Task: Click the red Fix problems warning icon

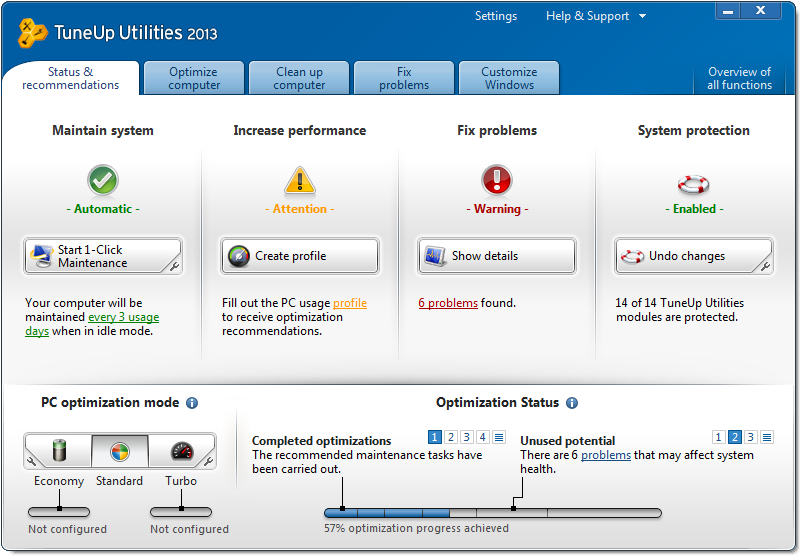Action: click(x=497, y=181)
